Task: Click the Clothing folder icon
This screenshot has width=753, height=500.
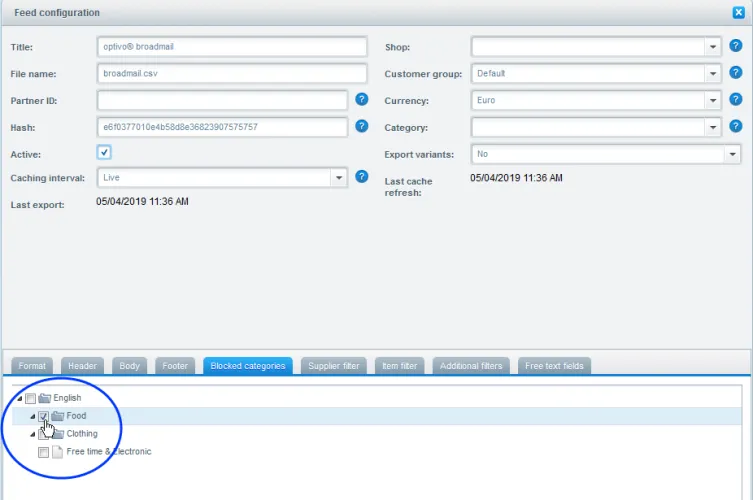Action: pyautogui.click(x=58, y=434)
